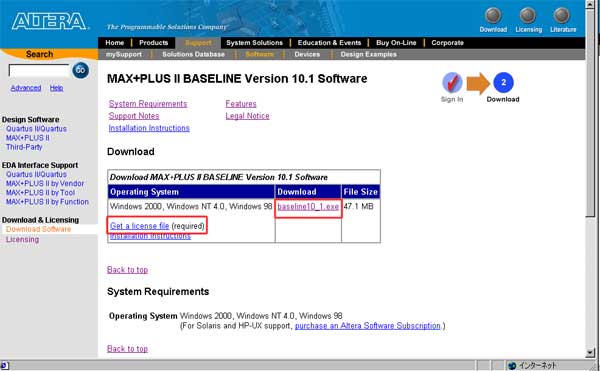Select the Devices submenu item

click(307, 54)
